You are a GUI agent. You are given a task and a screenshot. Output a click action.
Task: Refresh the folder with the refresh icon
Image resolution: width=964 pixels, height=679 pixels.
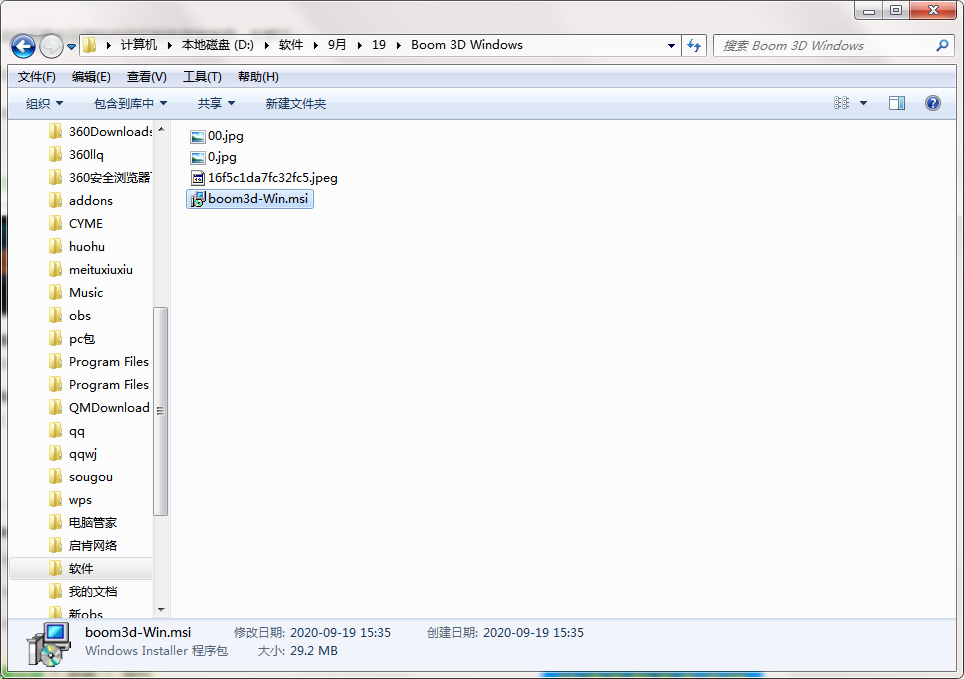point(695,46)
